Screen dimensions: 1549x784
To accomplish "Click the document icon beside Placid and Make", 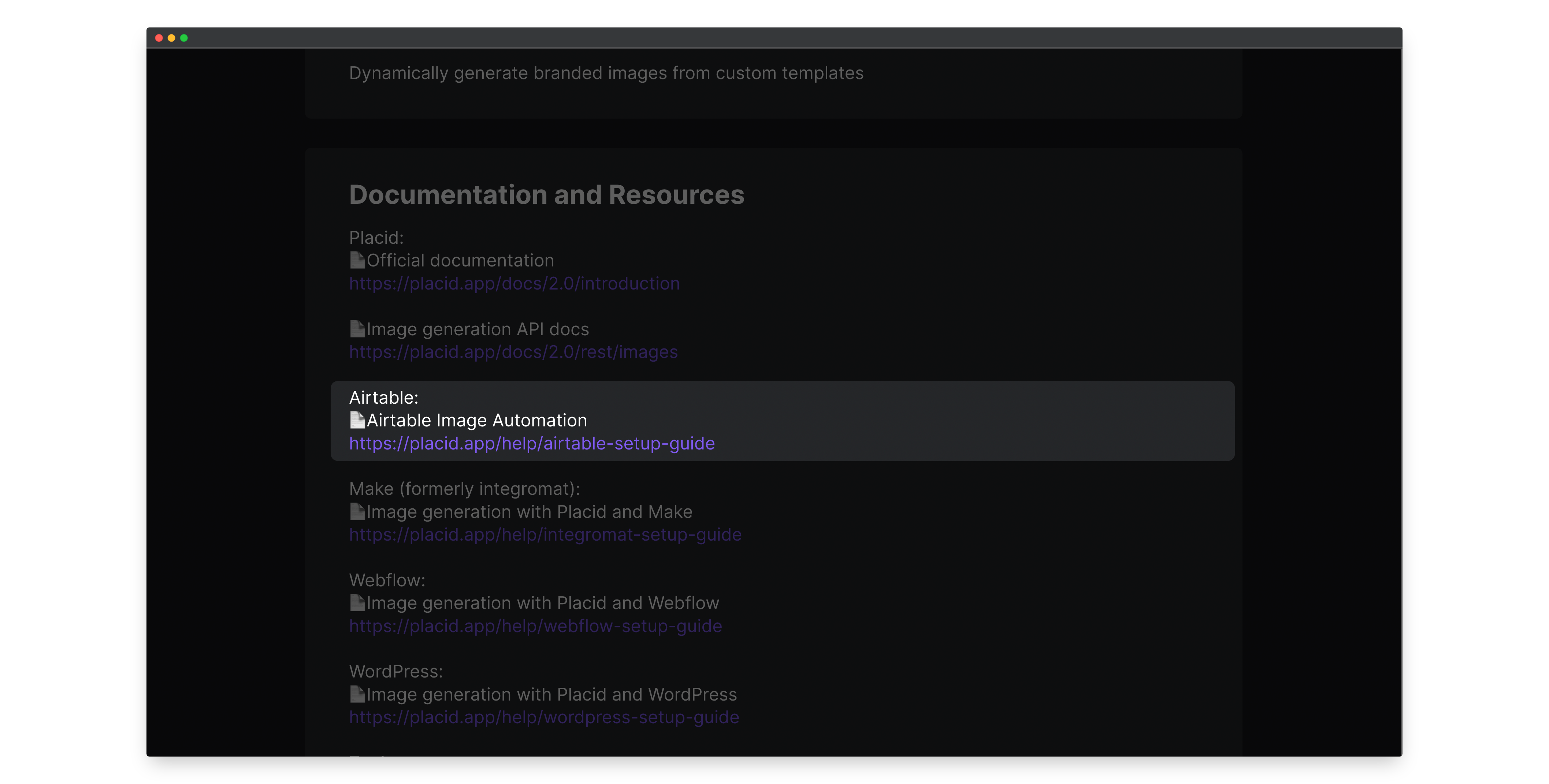I will [x=357, y=512].
